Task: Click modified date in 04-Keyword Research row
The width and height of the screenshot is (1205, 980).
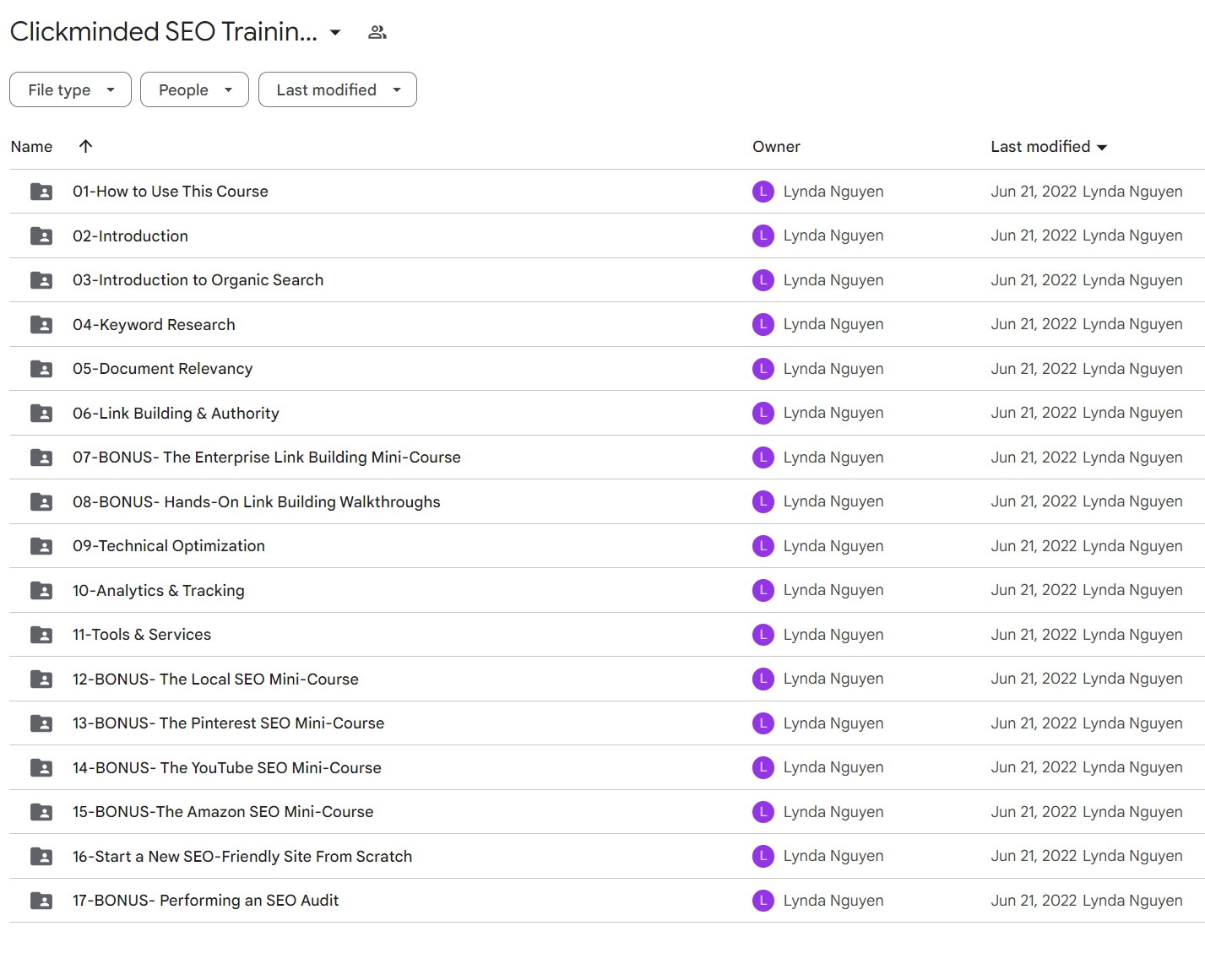Action: pyautogui.click(x=1034, y=324)
